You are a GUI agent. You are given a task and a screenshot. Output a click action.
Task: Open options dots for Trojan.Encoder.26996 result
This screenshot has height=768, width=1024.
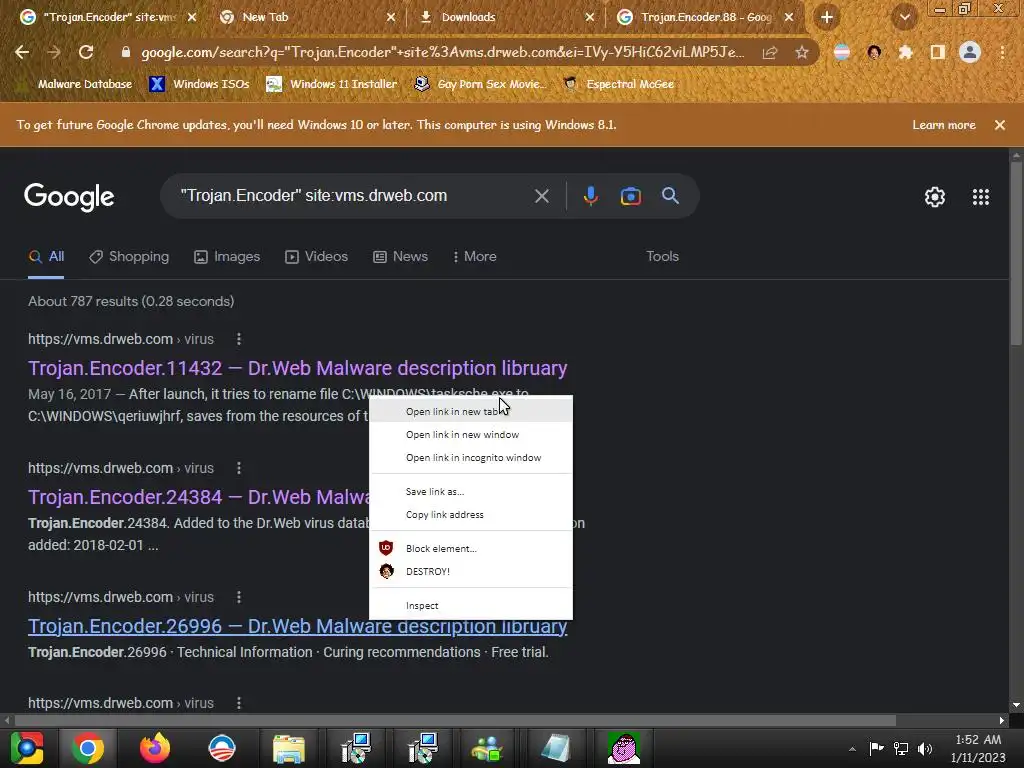pos(239,597)
